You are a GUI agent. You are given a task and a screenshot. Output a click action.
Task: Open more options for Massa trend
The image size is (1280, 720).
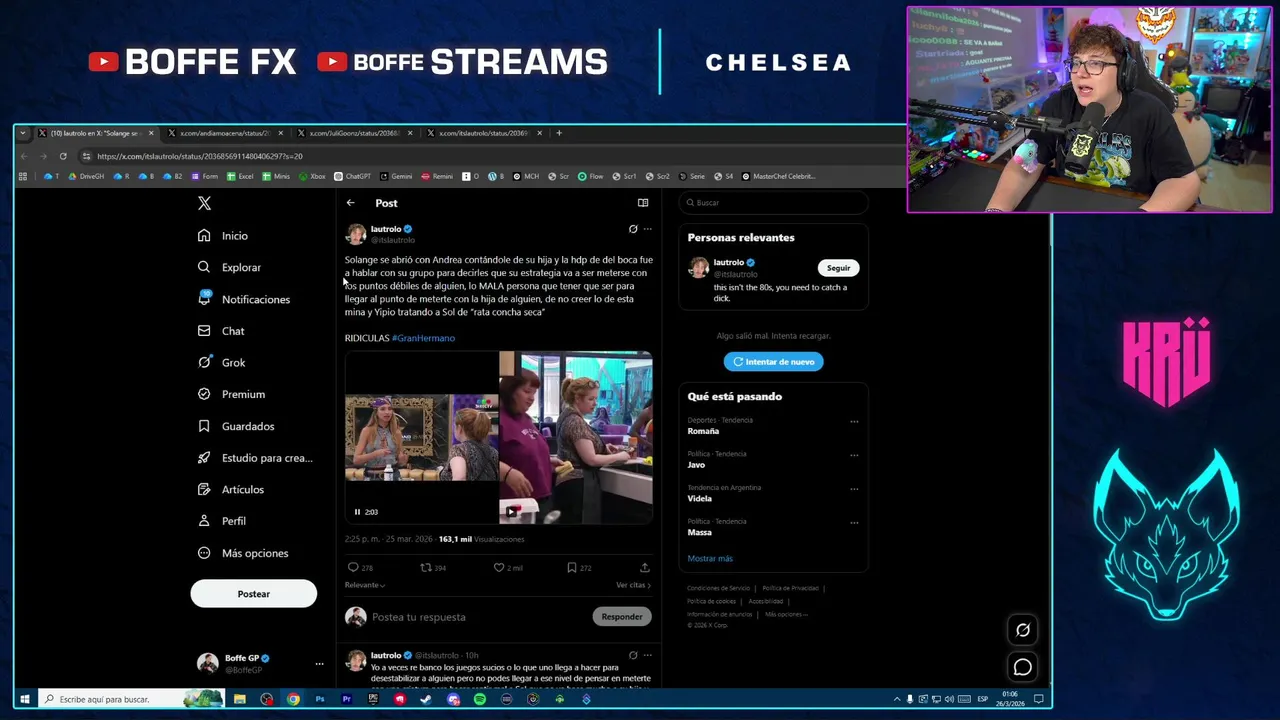click(x=854, y=522)
